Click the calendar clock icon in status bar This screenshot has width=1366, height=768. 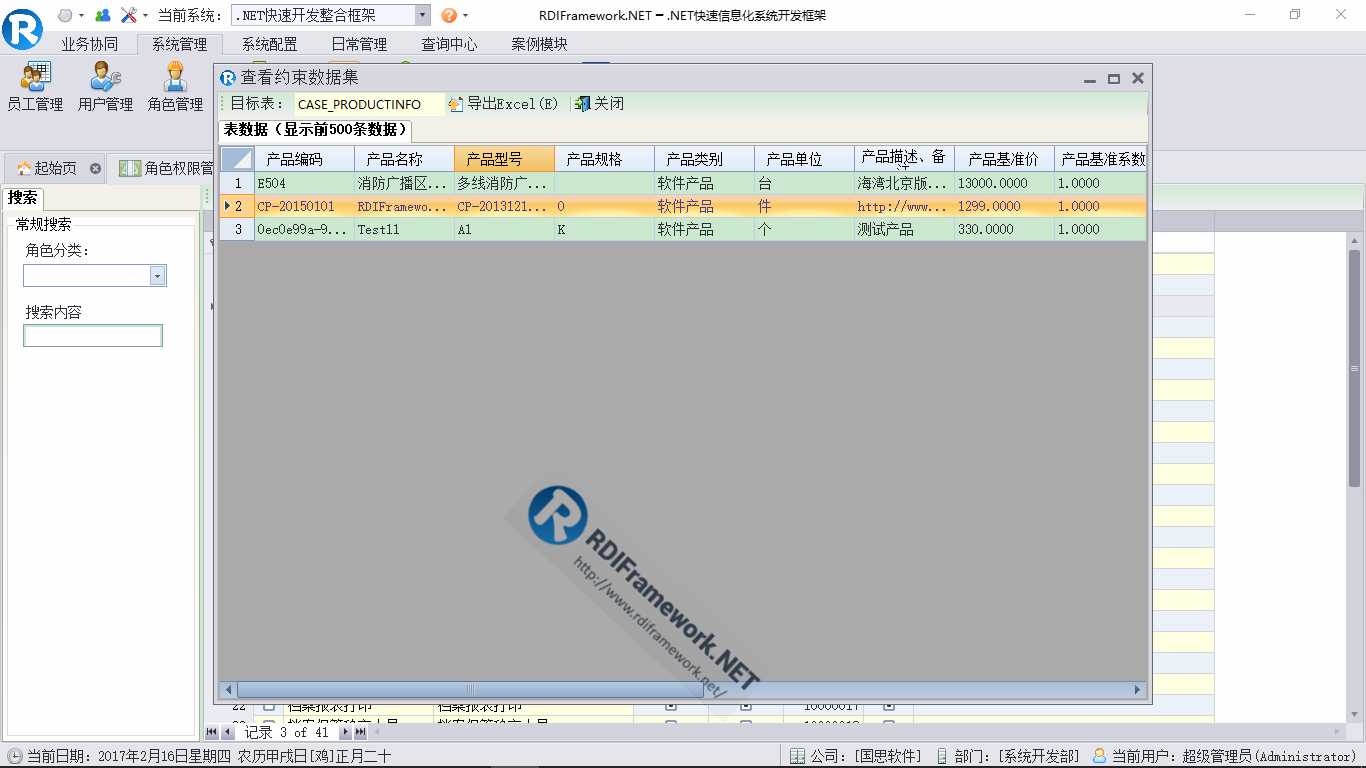(14, 756)
